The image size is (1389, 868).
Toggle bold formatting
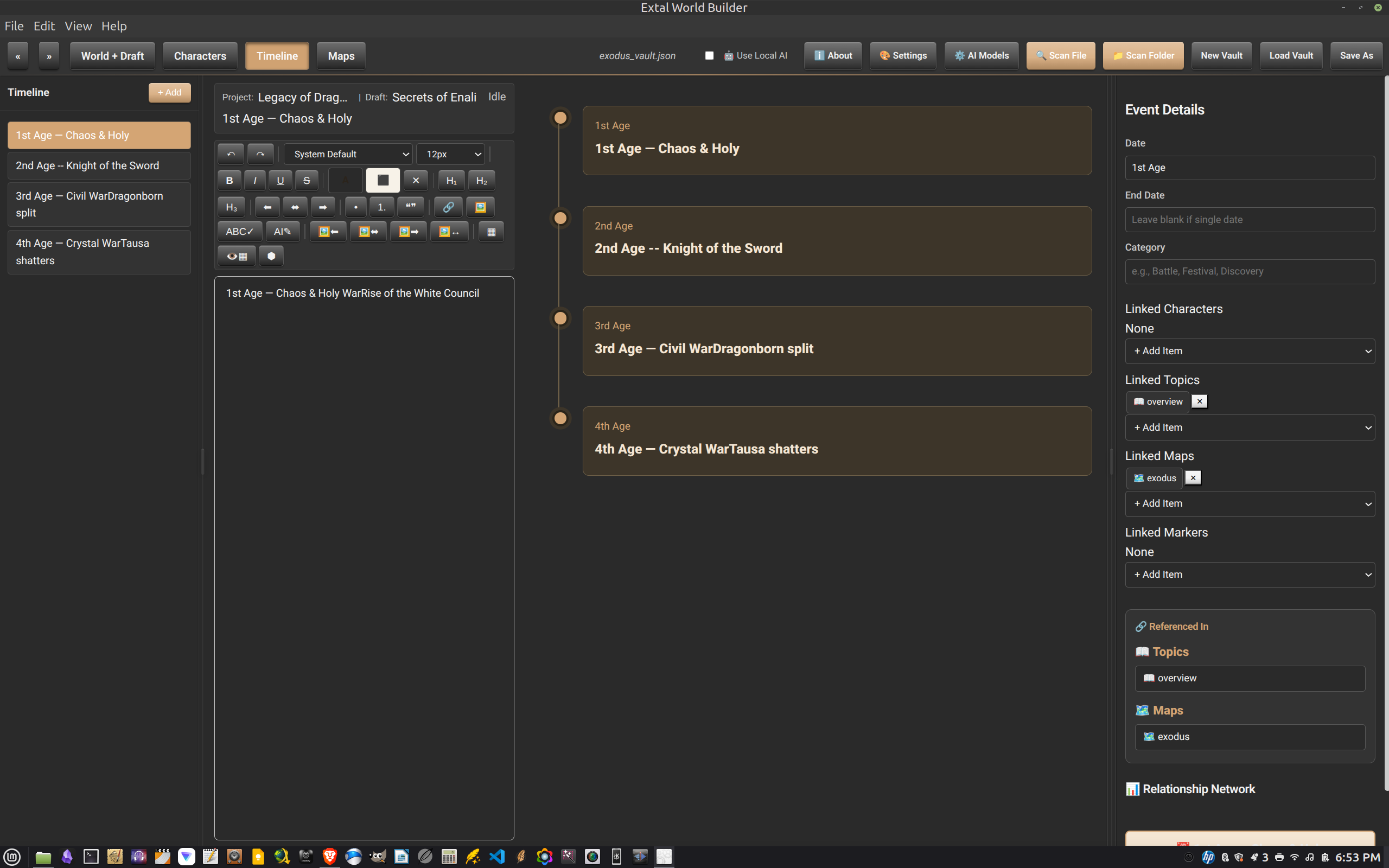(x=229, y=181)
